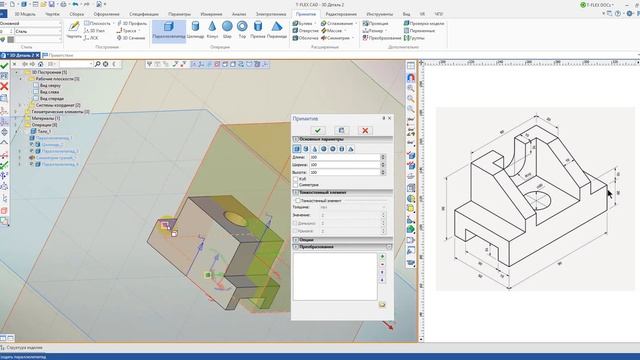Select the Цилиндр primitive in ribbon

[x=195, y=31]
